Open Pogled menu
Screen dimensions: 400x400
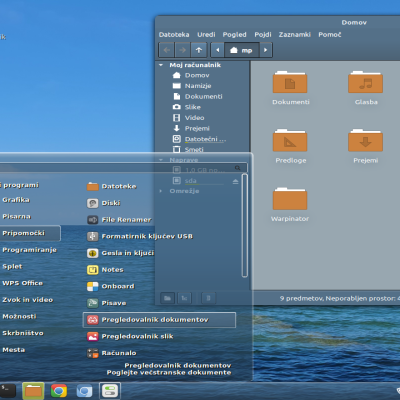pos(234,35)
